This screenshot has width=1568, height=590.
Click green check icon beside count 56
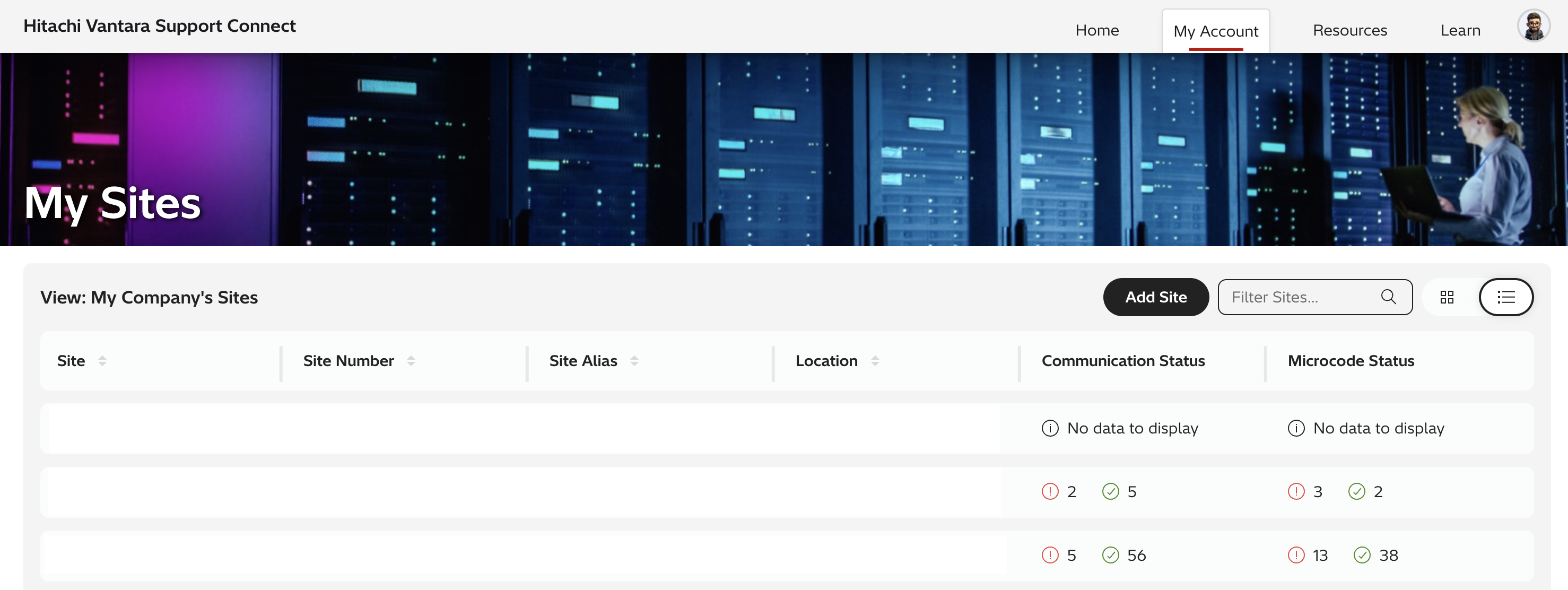[1110, 556]
